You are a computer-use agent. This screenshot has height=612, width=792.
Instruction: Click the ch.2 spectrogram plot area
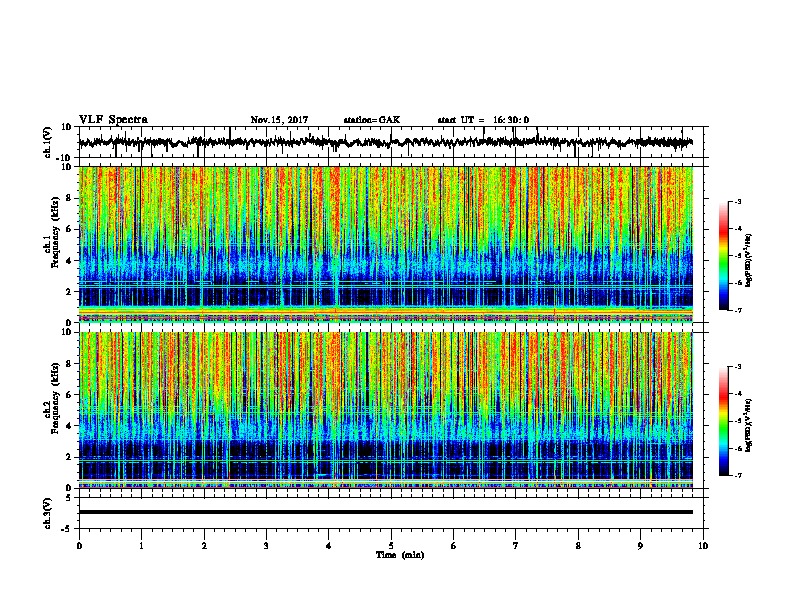[x=386, y=410]
